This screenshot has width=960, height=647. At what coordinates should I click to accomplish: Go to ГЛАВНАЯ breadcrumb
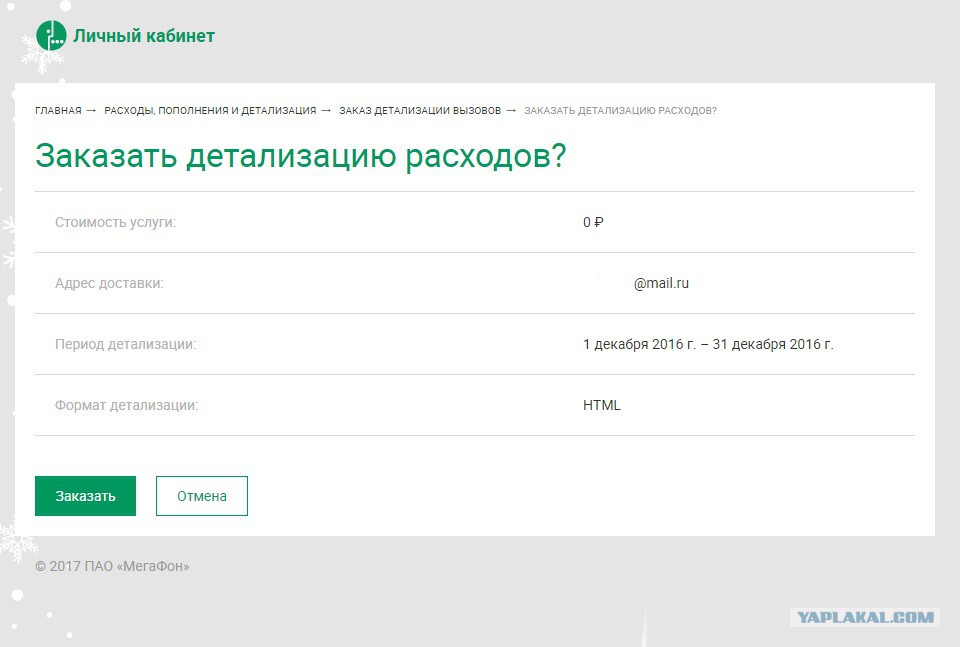pos(58,111)
